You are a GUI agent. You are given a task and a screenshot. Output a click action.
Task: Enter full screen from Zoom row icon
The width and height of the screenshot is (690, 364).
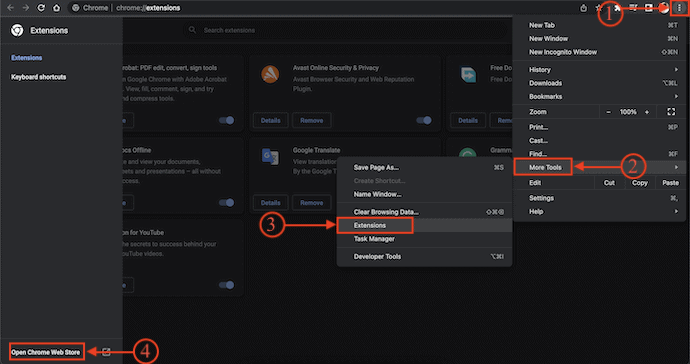[671, 112]
